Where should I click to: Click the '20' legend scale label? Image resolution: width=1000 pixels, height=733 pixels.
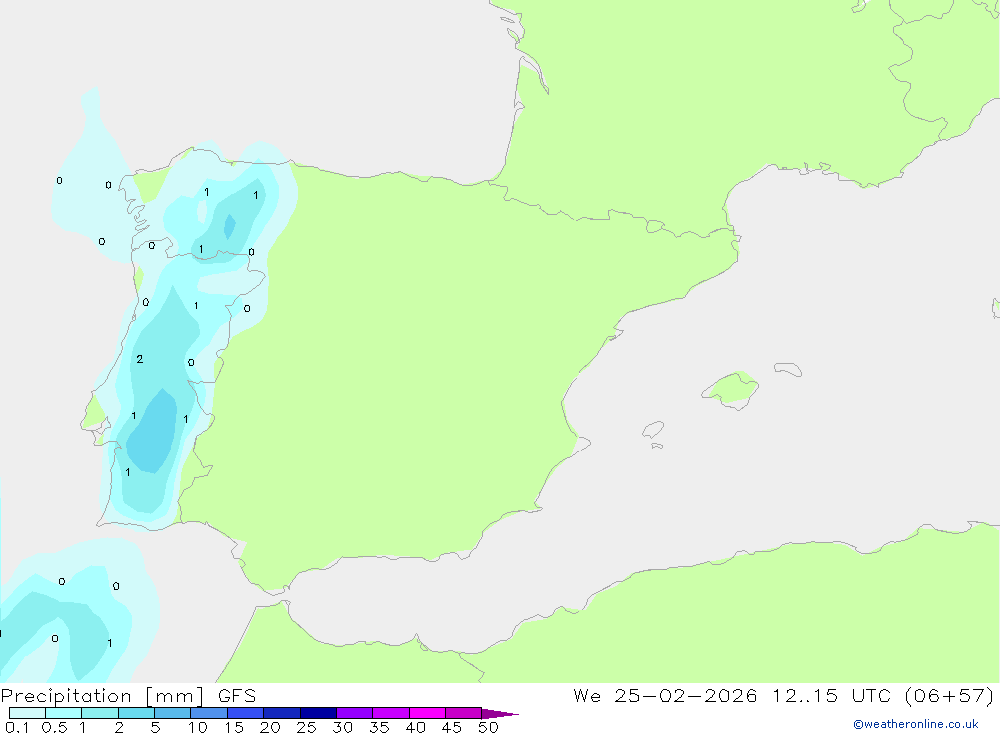point(270,727)
